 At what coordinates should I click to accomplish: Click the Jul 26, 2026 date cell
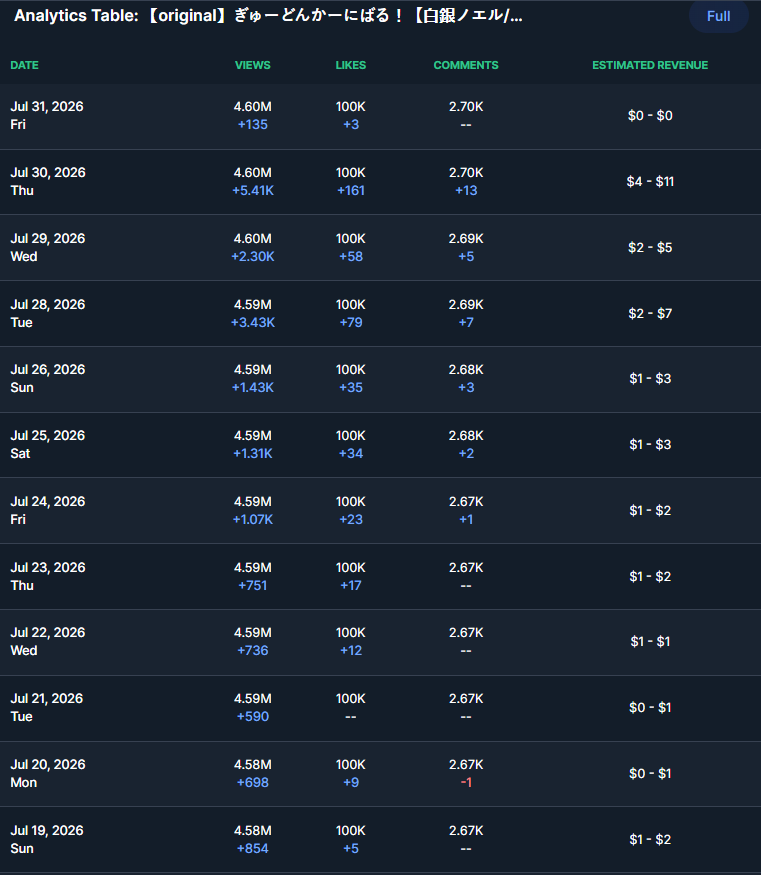pos(48,378)
